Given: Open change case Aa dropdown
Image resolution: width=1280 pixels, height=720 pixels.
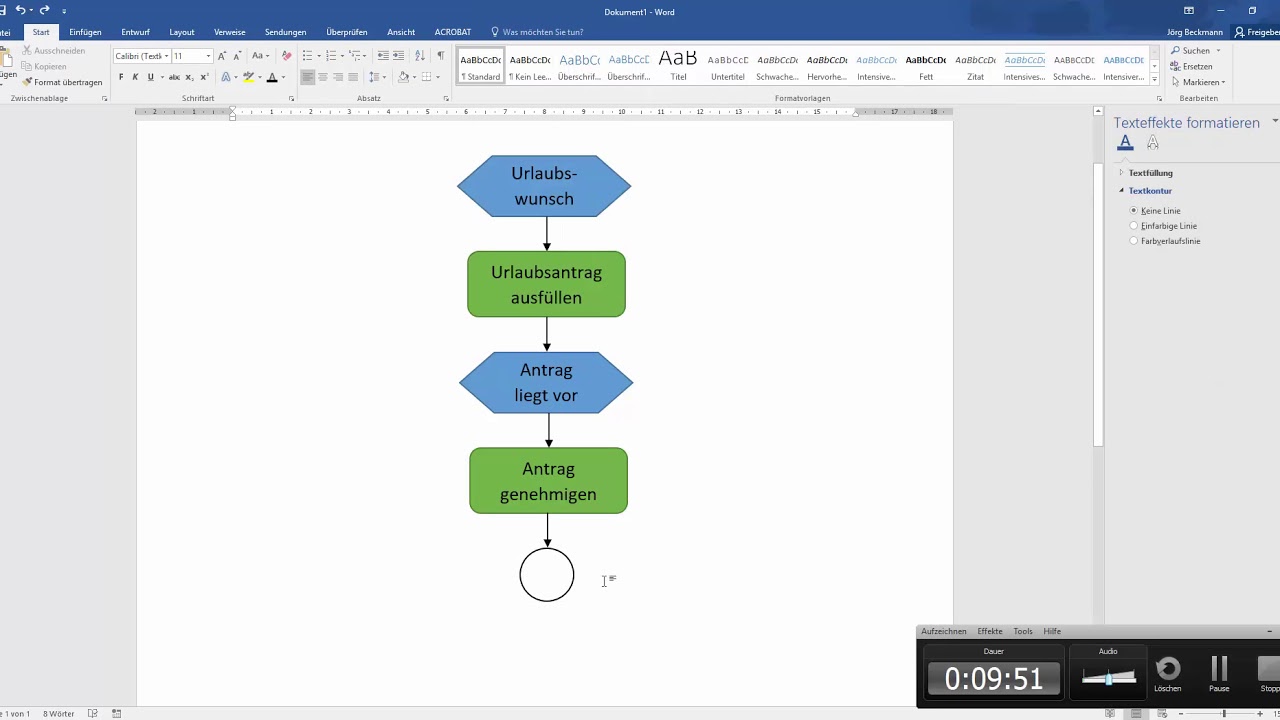Looking at the screenshot, I should point(260,56).
